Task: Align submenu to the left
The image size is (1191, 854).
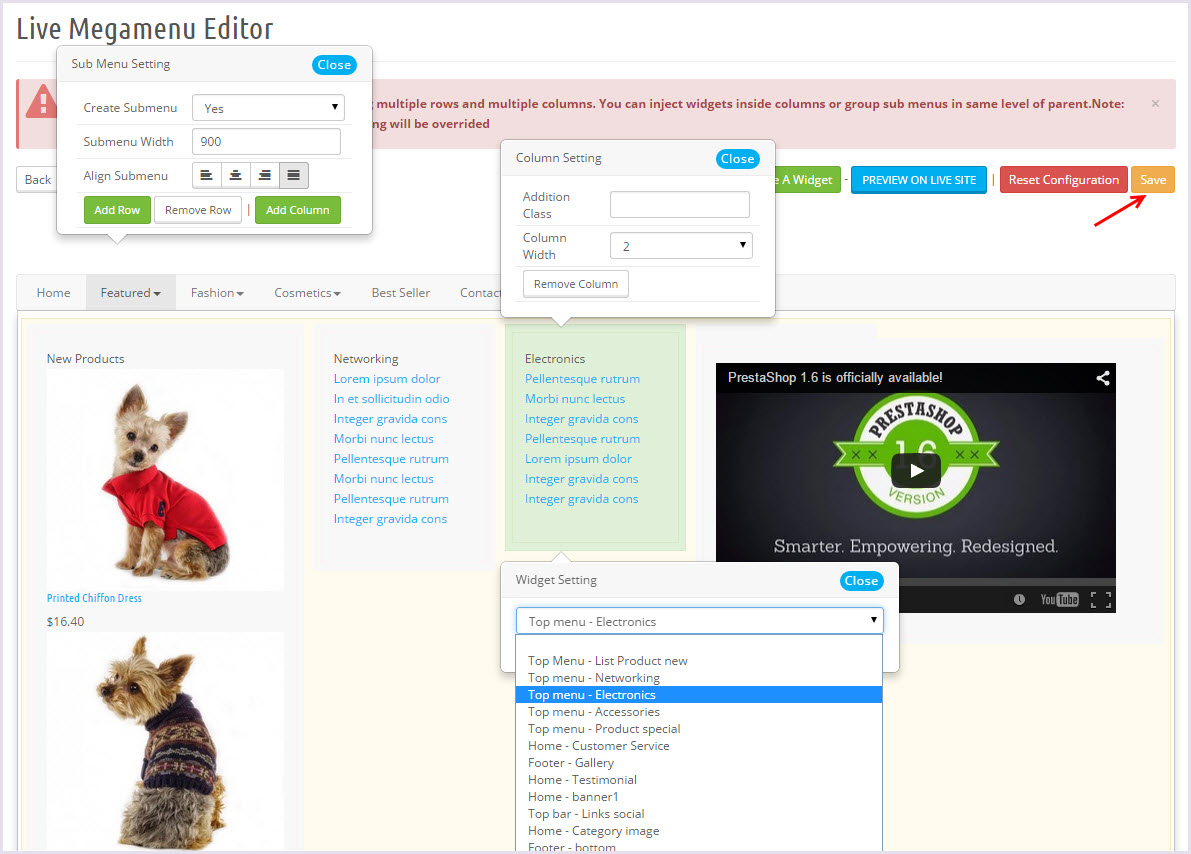Action: [x=206, y=176]
